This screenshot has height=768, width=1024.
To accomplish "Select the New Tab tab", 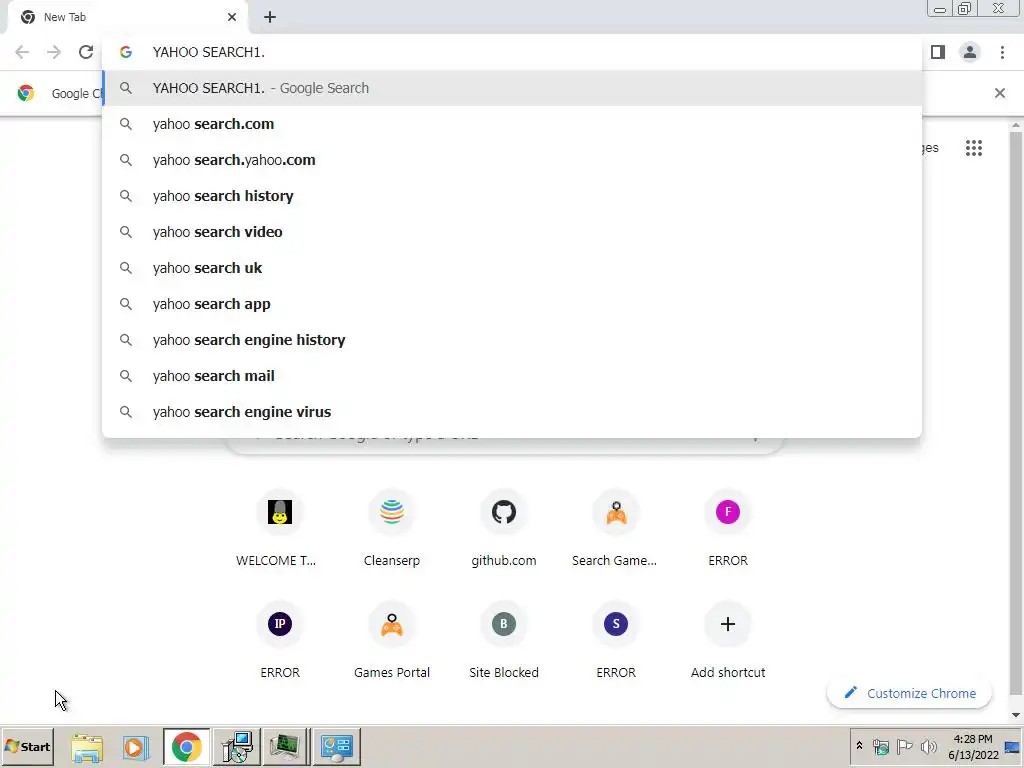I will point(127,18).
